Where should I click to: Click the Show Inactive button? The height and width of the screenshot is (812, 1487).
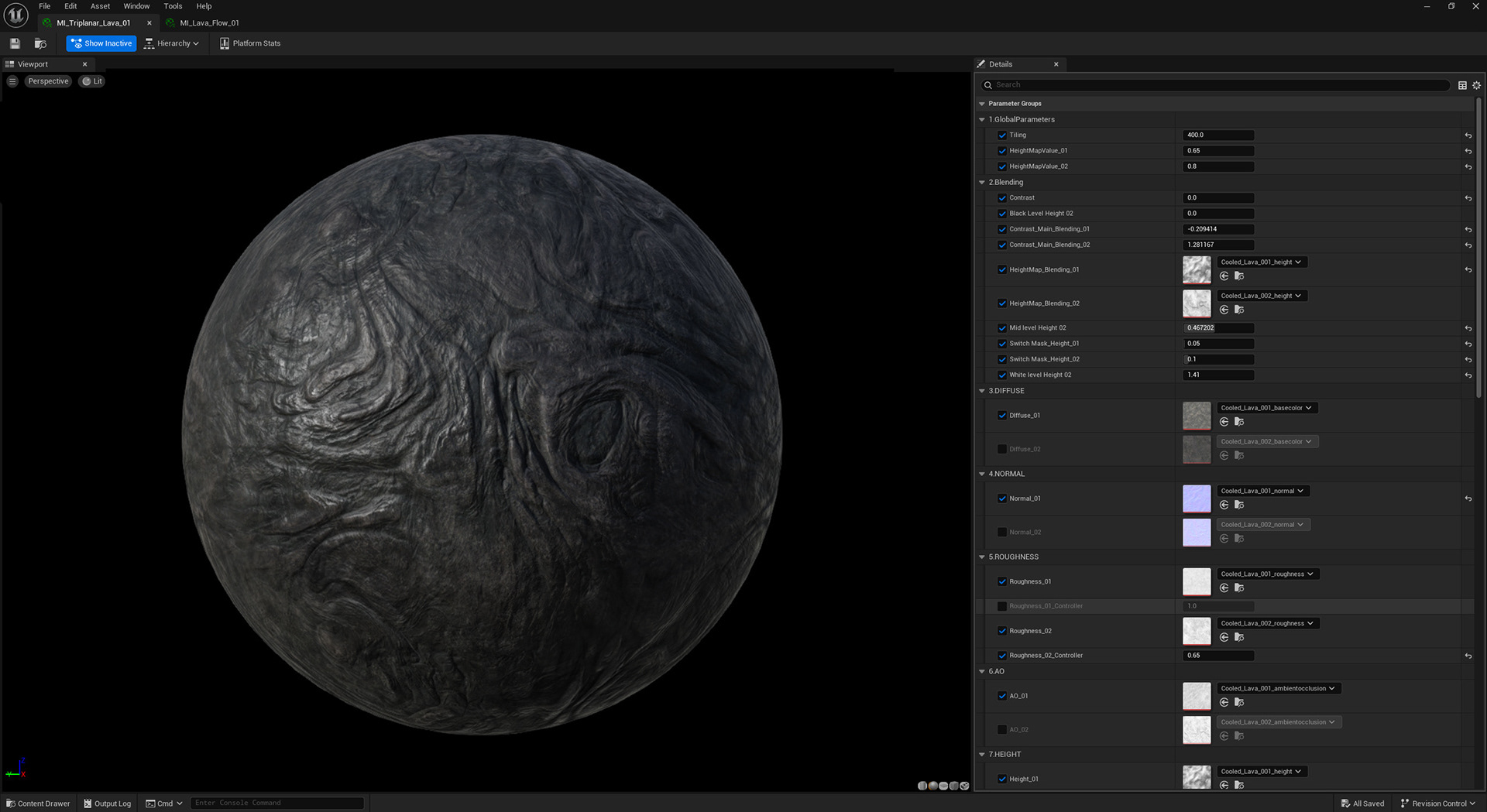pos(101,43)
